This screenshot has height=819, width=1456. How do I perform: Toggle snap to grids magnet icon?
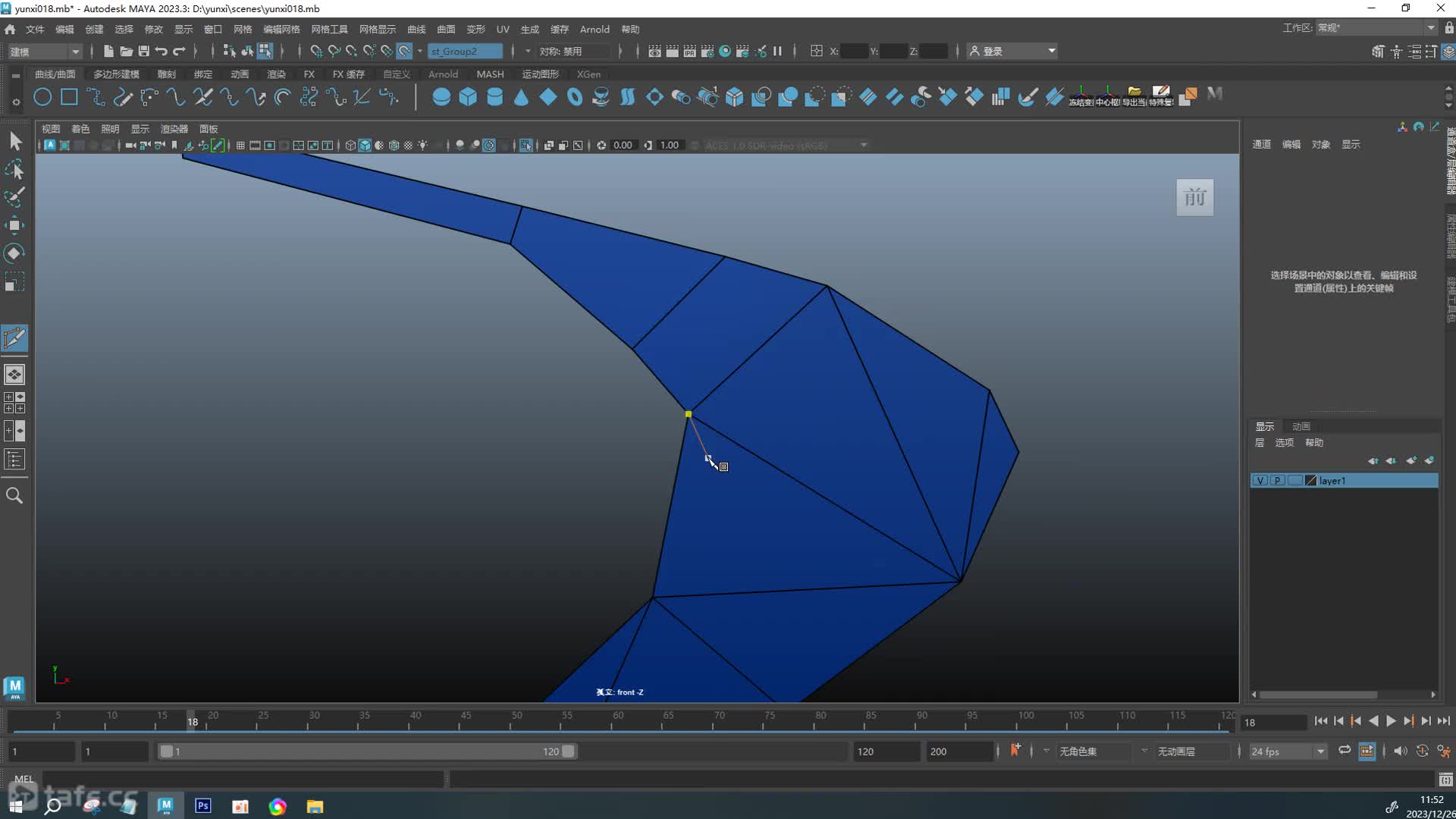coord(316,51)
